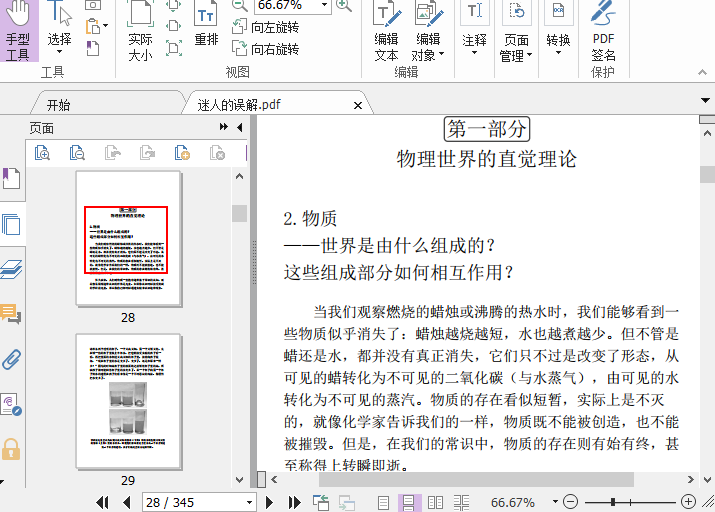Open the Layers side panel
715x512 pixels.
(12, 269)
